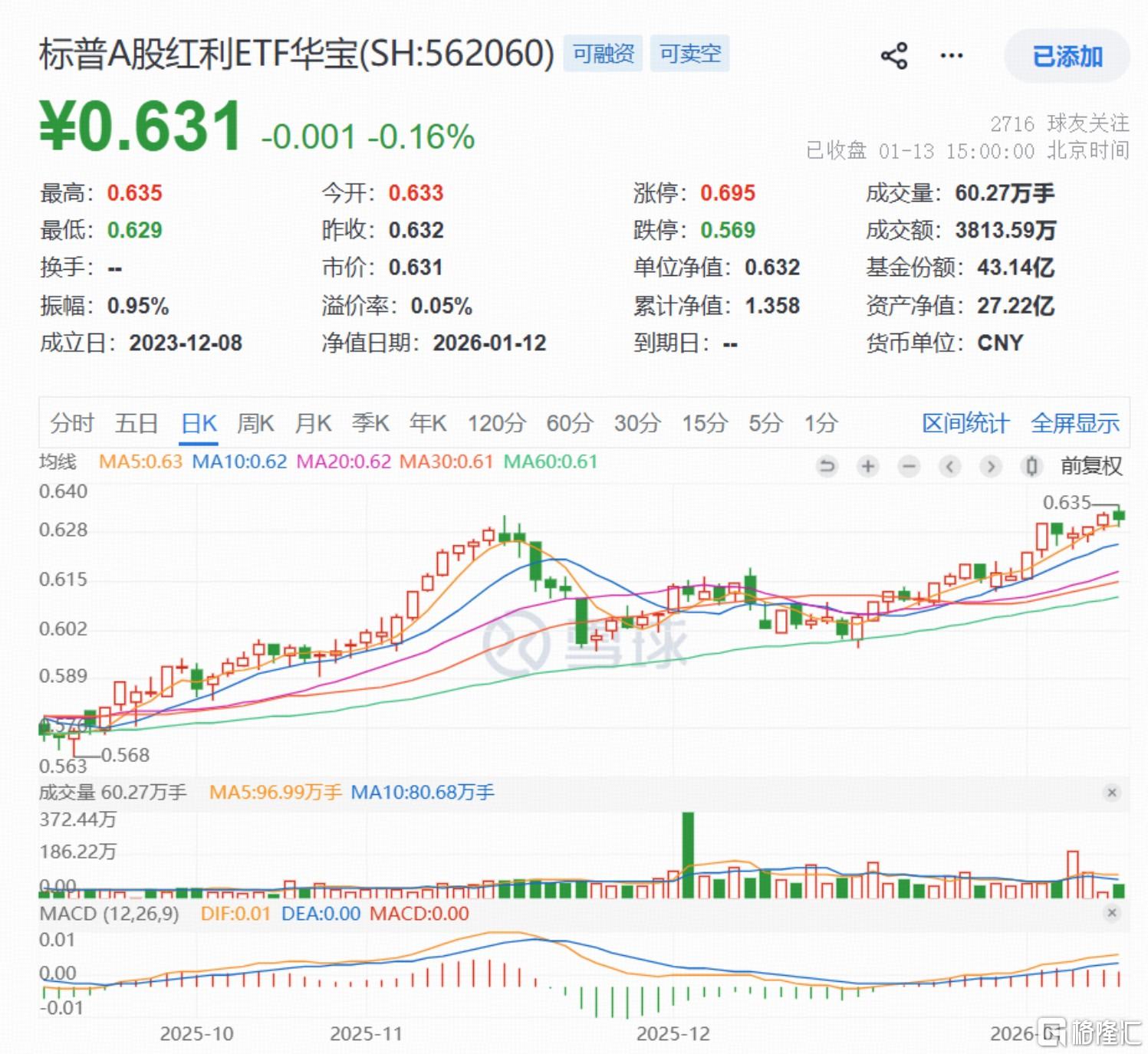The image size is (1148, 1054).
Task: Click the MA10:0.62 moving average label
Action: coord(239,461)
